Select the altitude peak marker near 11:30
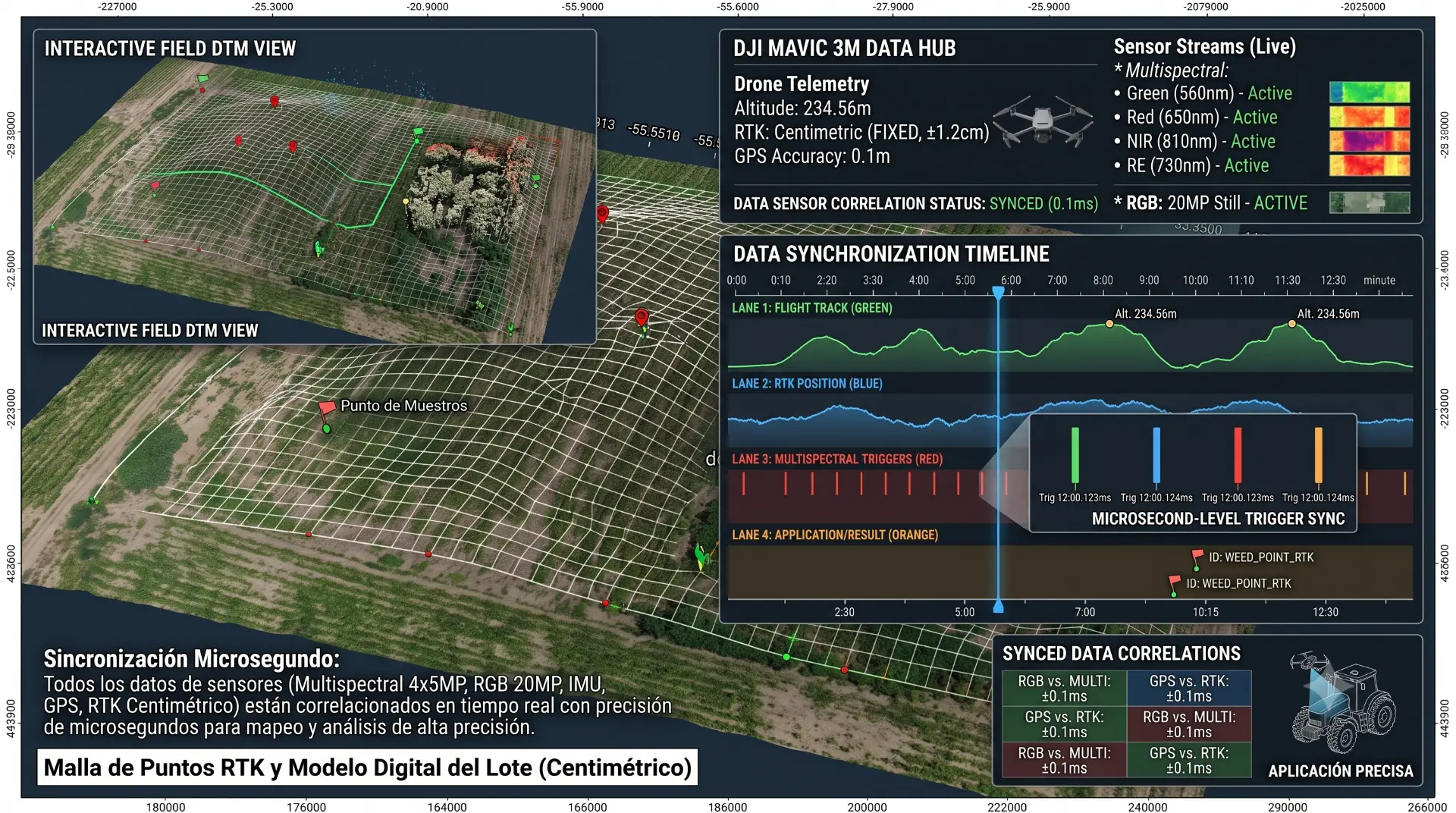Screen dimensions: 1456x813 pyautogui.click(x=1292, y=324)
